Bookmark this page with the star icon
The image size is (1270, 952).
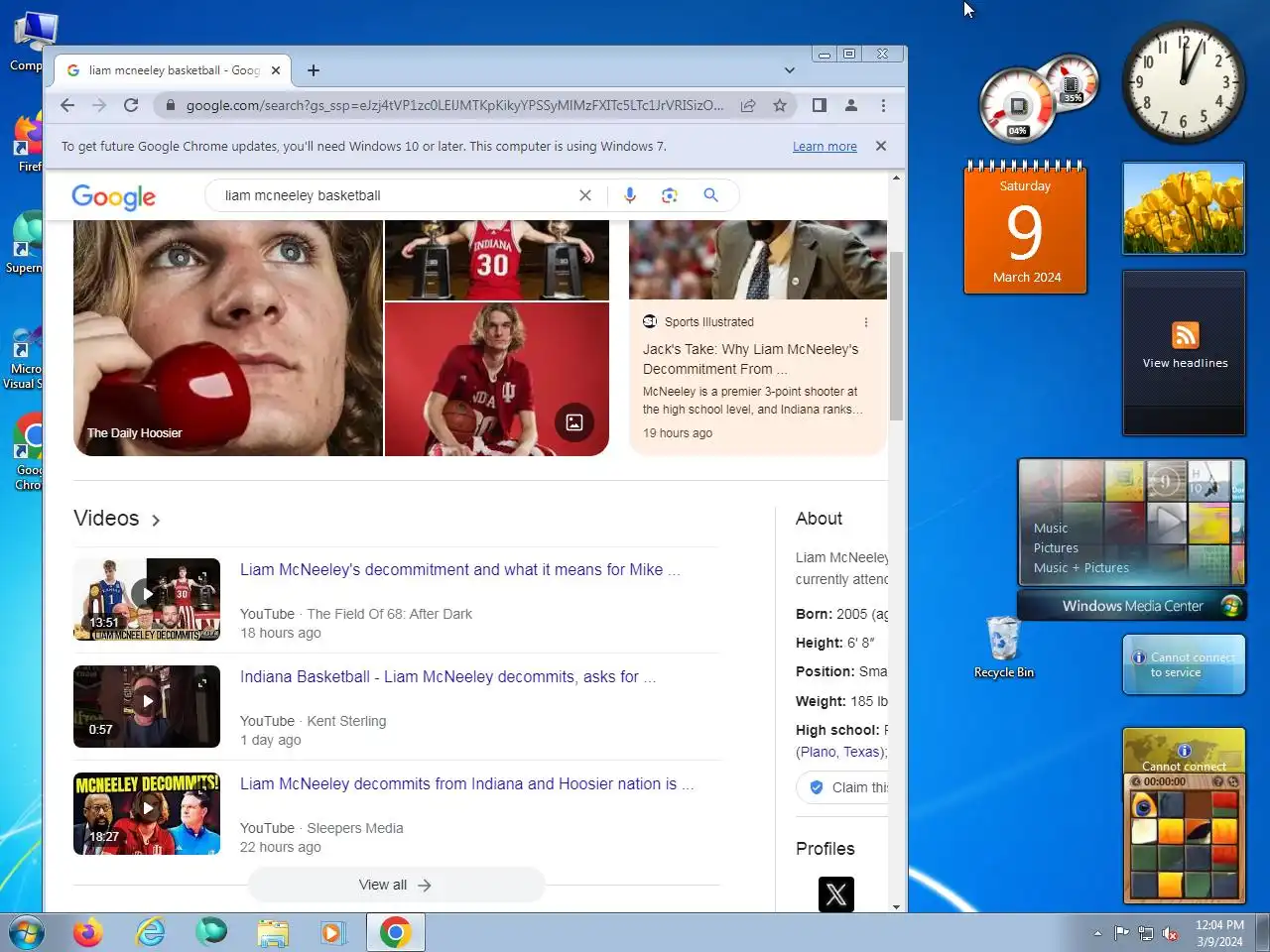click(780, 105)
